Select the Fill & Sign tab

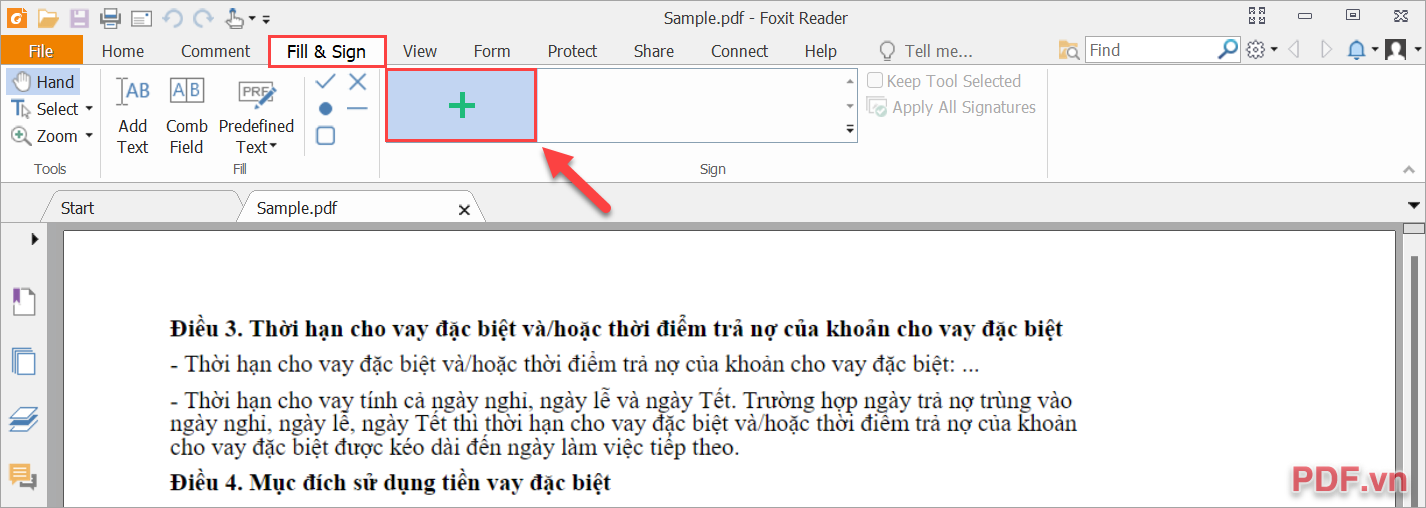click(x=327, y=52)
